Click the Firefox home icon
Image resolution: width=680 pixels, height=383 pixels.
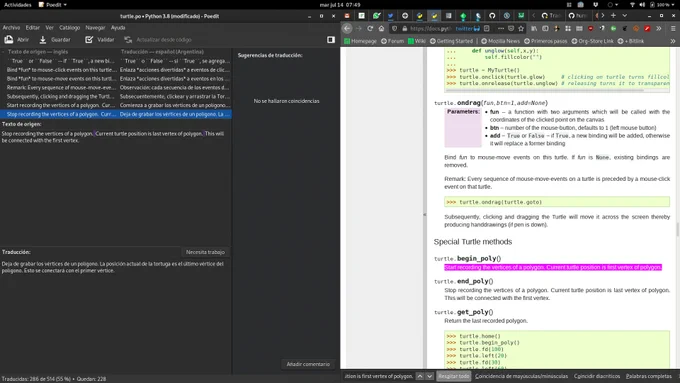pos(381,28)
